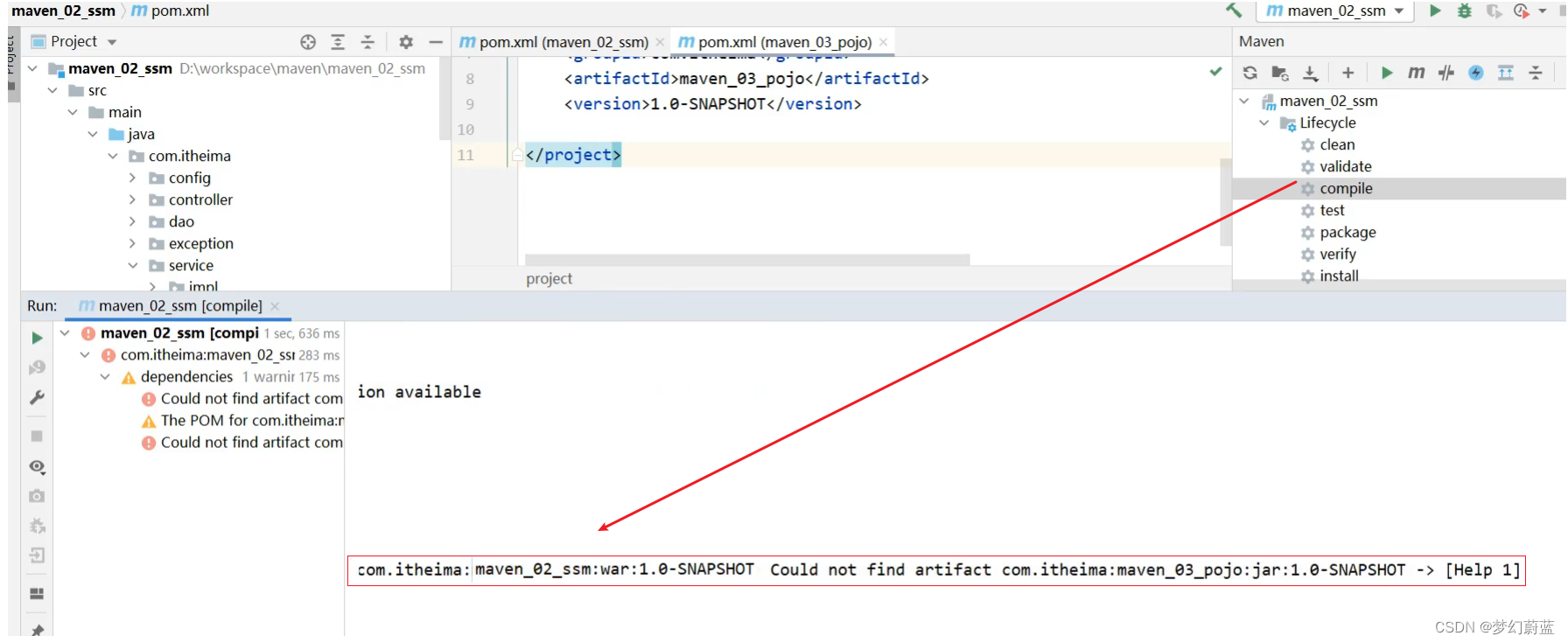Start debugging with the bug icon

click(1465, 10)
